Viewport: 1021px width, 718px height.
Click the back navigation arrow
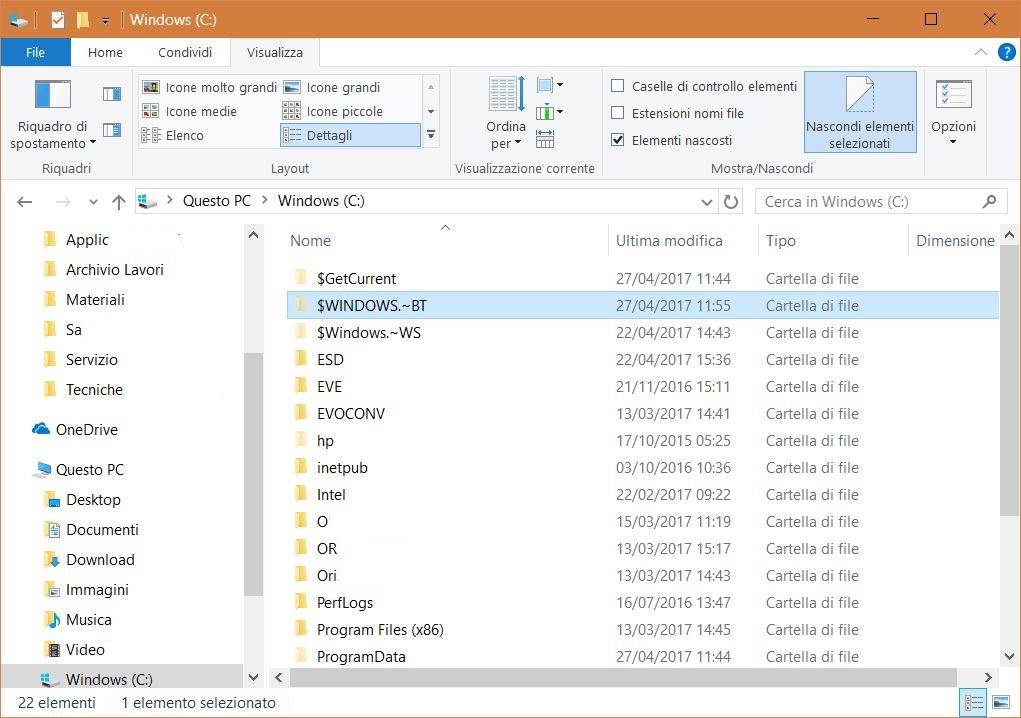[25, 202]
